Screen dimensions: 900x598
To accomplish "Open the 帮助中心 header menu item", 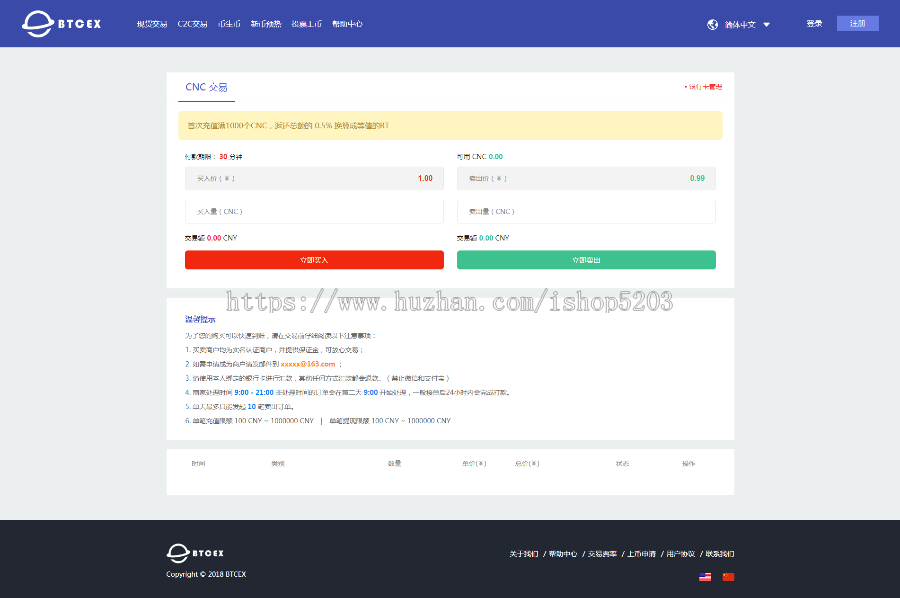I will [x=347, y=24].
